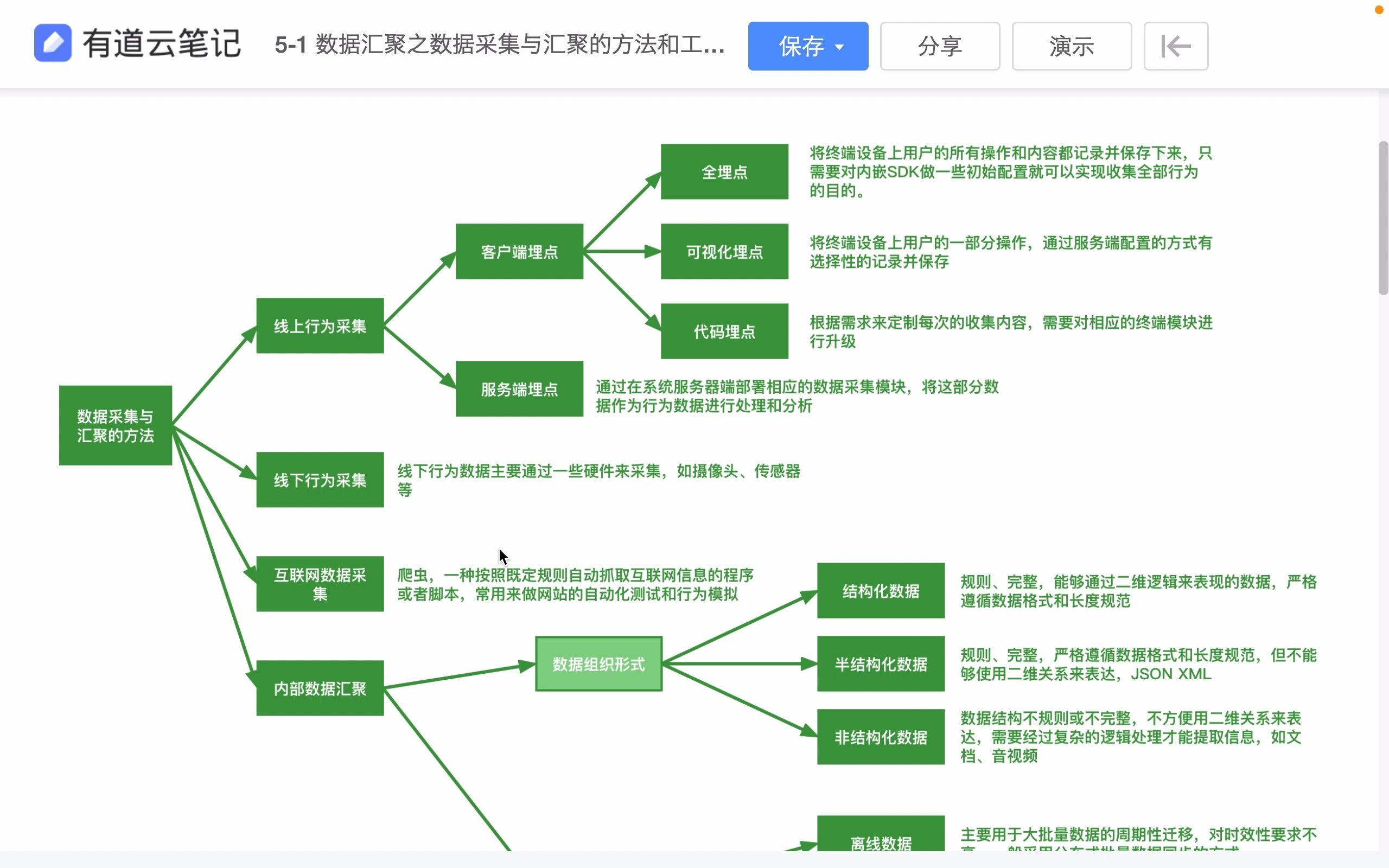
Task: Select the 代码埋点 node
Action: pyautogui.click(x=724, y=331)
